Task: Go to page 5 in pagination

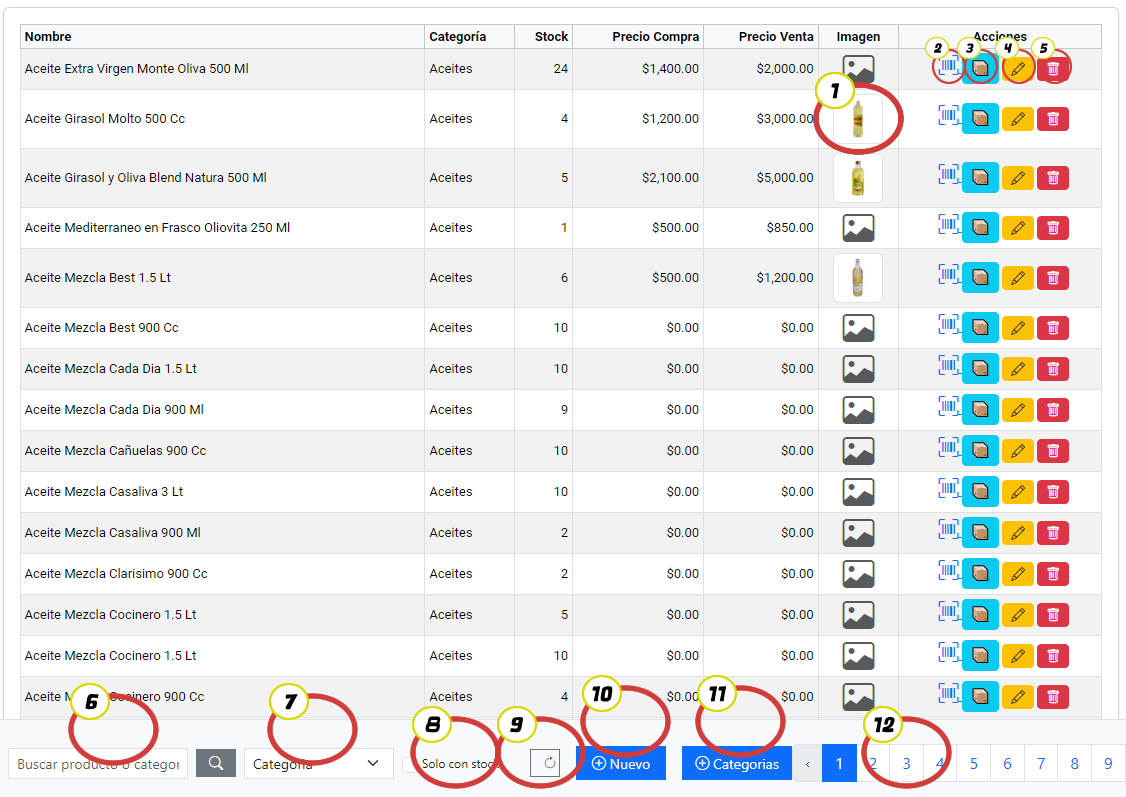Action: (x=973, y=763)
